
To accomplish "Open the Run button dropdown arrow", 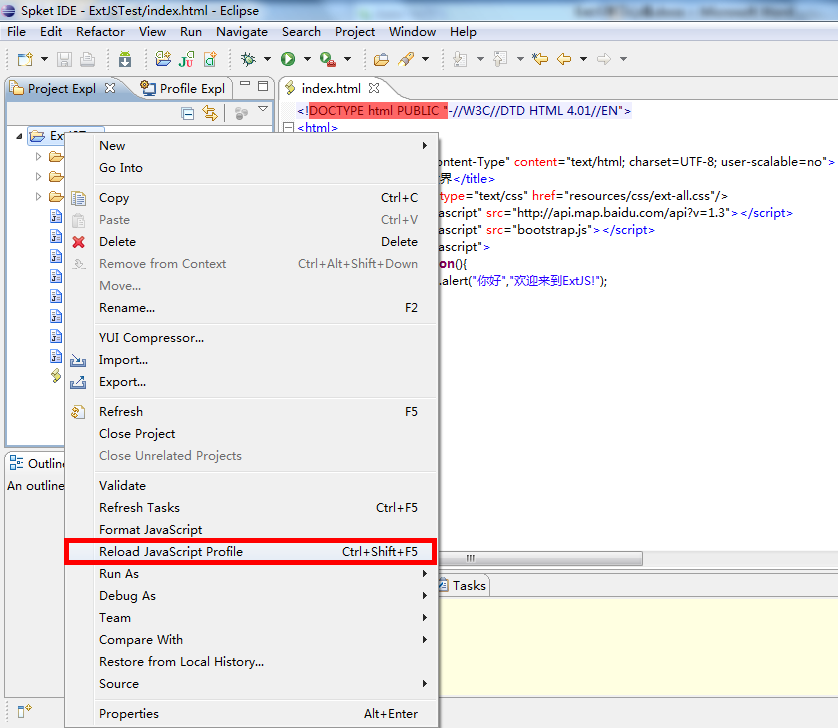I will click(305, 58).
